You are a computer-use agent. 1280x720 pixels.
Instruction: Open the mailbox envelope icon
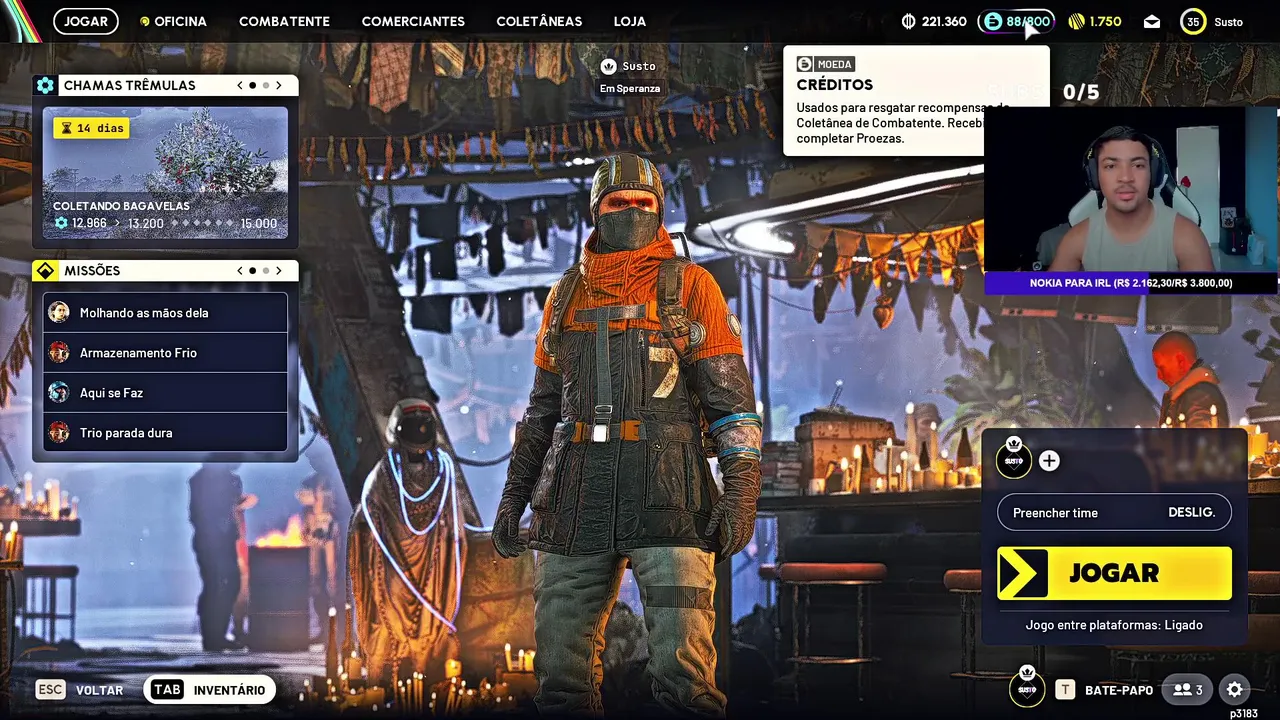point(1152,21)
